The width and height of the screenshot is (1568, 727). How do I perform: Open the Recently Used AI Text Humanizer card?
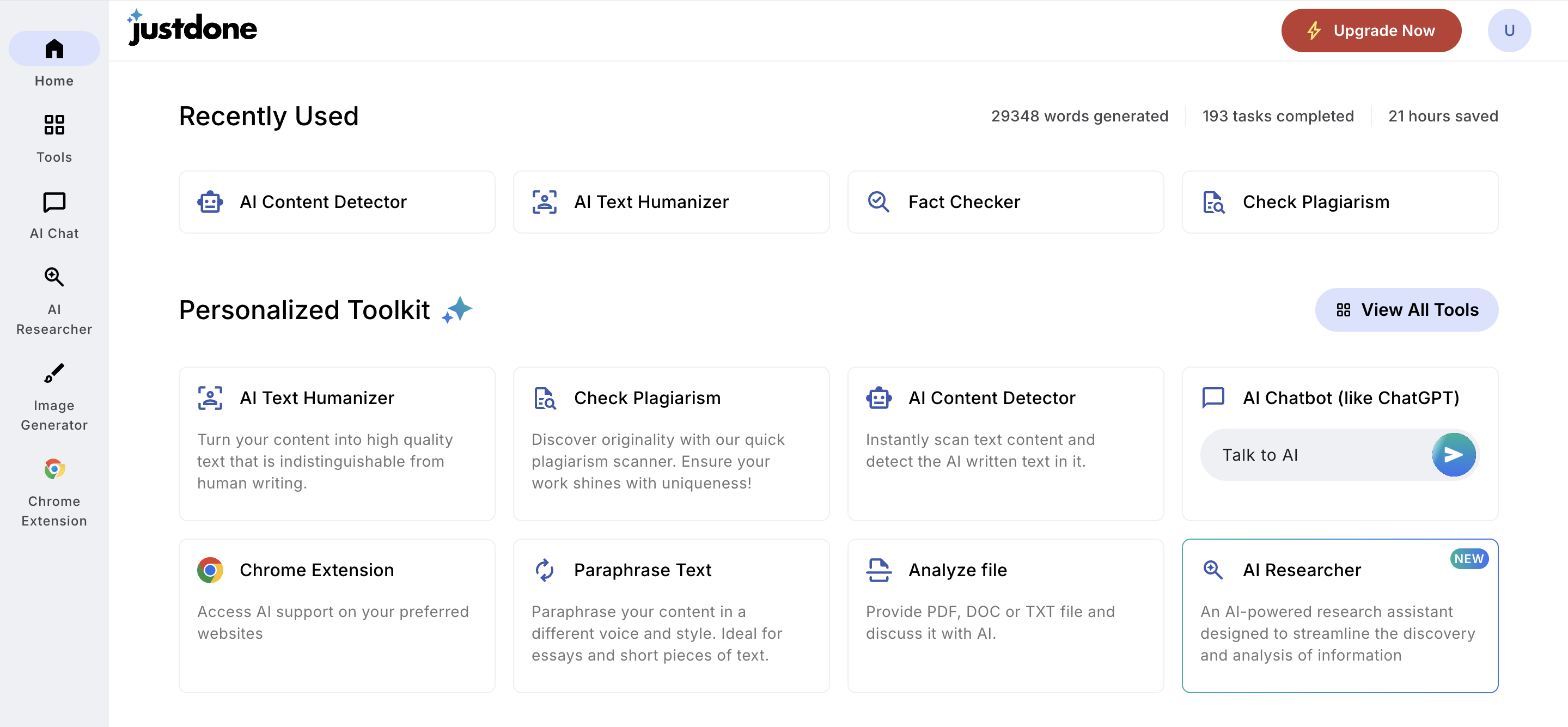671,202
